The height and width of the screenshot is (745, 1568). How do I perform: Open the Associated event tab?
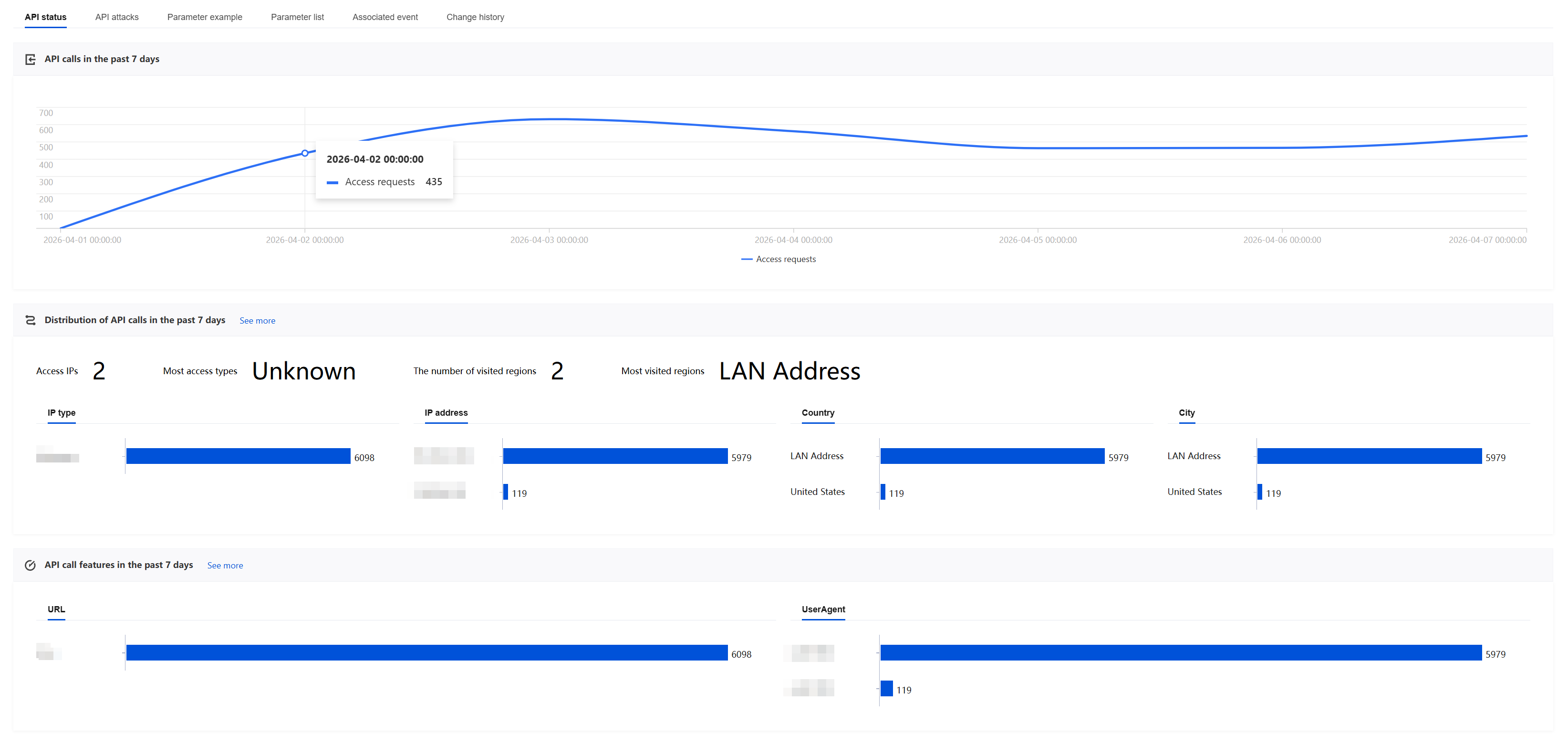(x=384, y=17)
